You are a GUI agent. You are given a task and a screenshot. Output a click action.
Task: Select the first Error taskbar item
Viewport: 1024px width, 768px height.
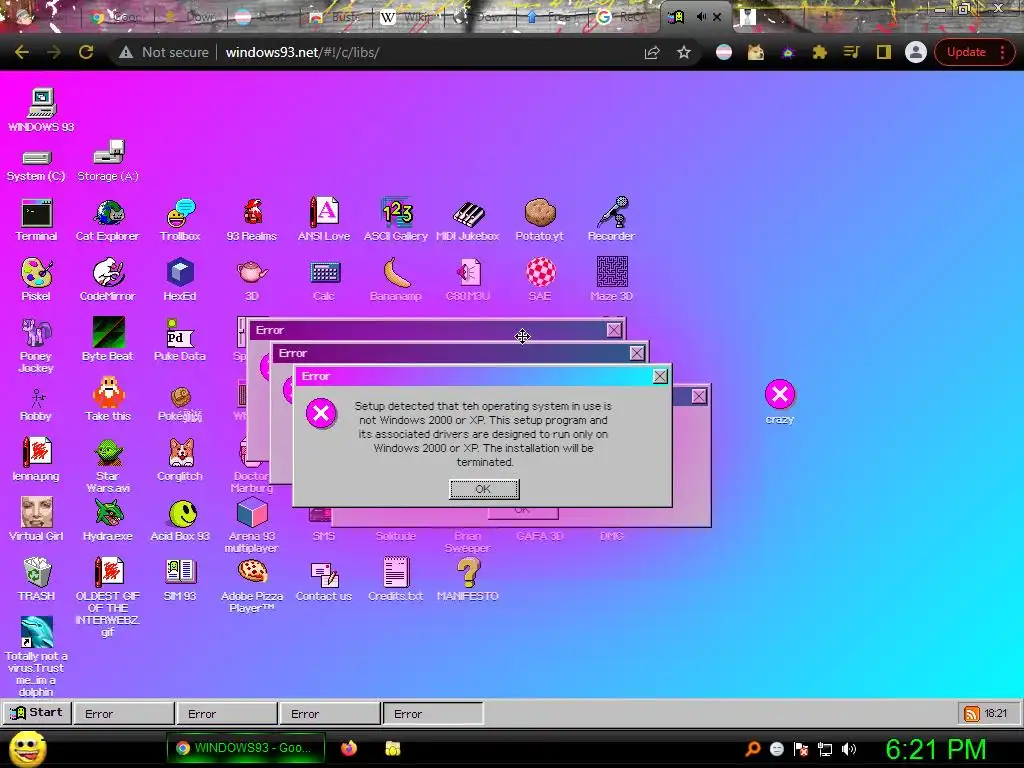124,714
